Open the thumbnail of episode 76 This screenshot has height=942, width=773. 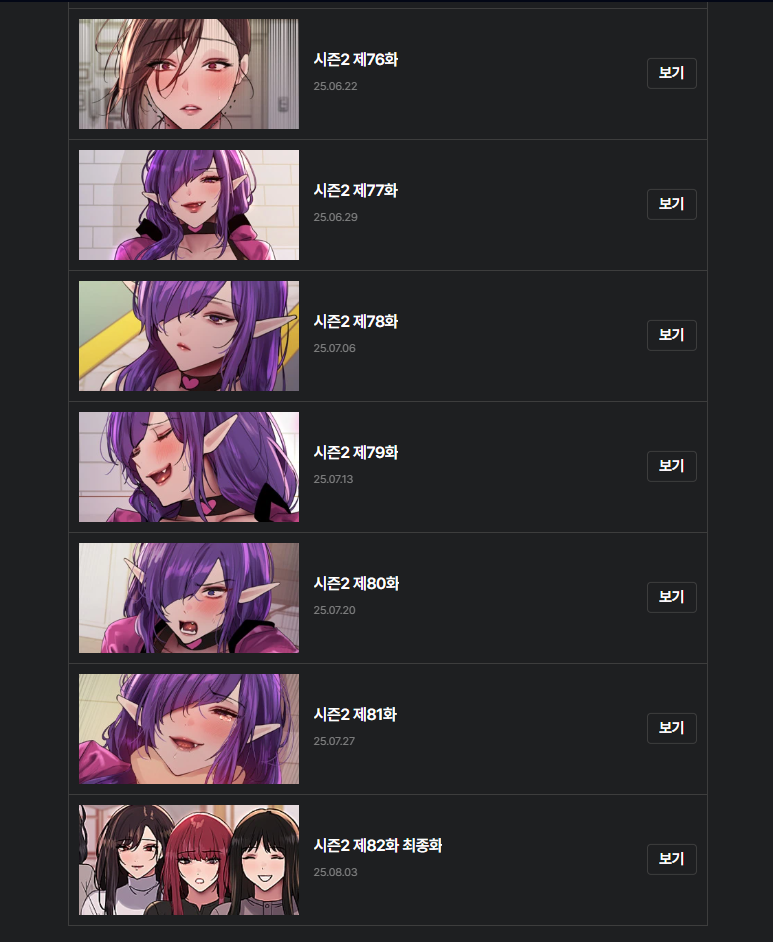point(189,74)
